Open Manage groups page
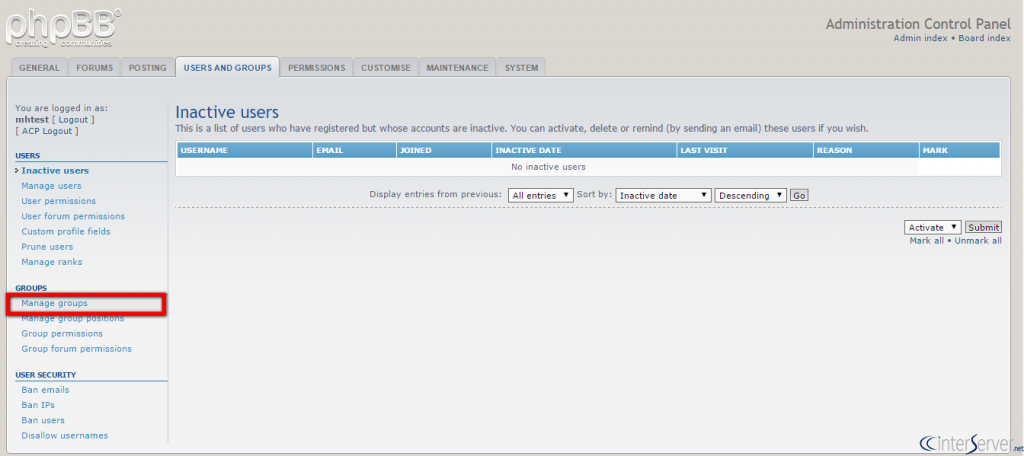Viewport: 1024px width, 456px height. click(54, 304)
